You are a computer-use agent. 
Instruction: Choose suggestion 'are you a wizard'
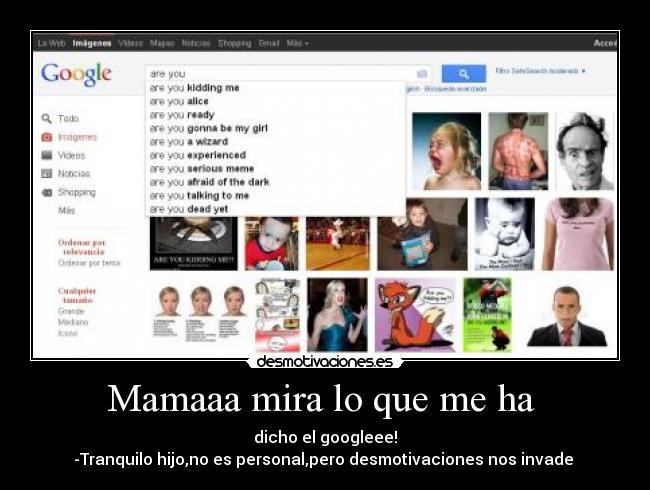[x=275, y=142]
